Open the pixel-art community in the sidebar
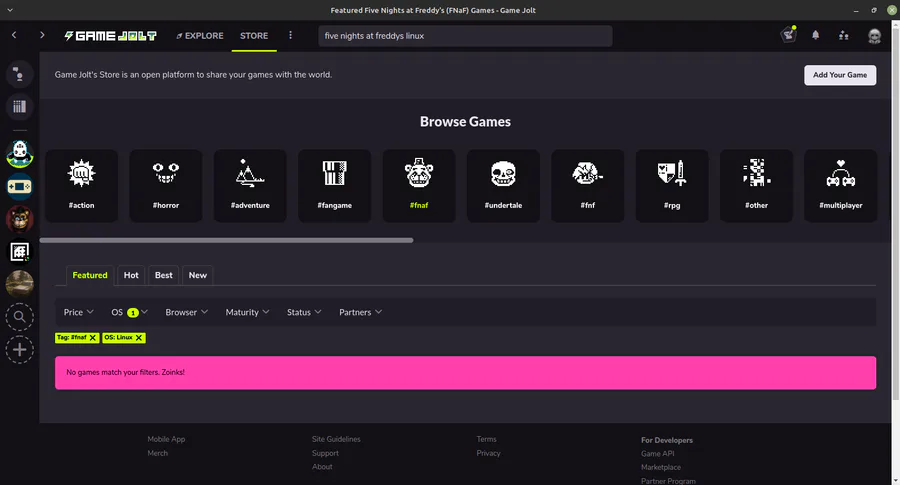This screenshot has width=900, height=485. pyautogui.click(x=20, y=251)
